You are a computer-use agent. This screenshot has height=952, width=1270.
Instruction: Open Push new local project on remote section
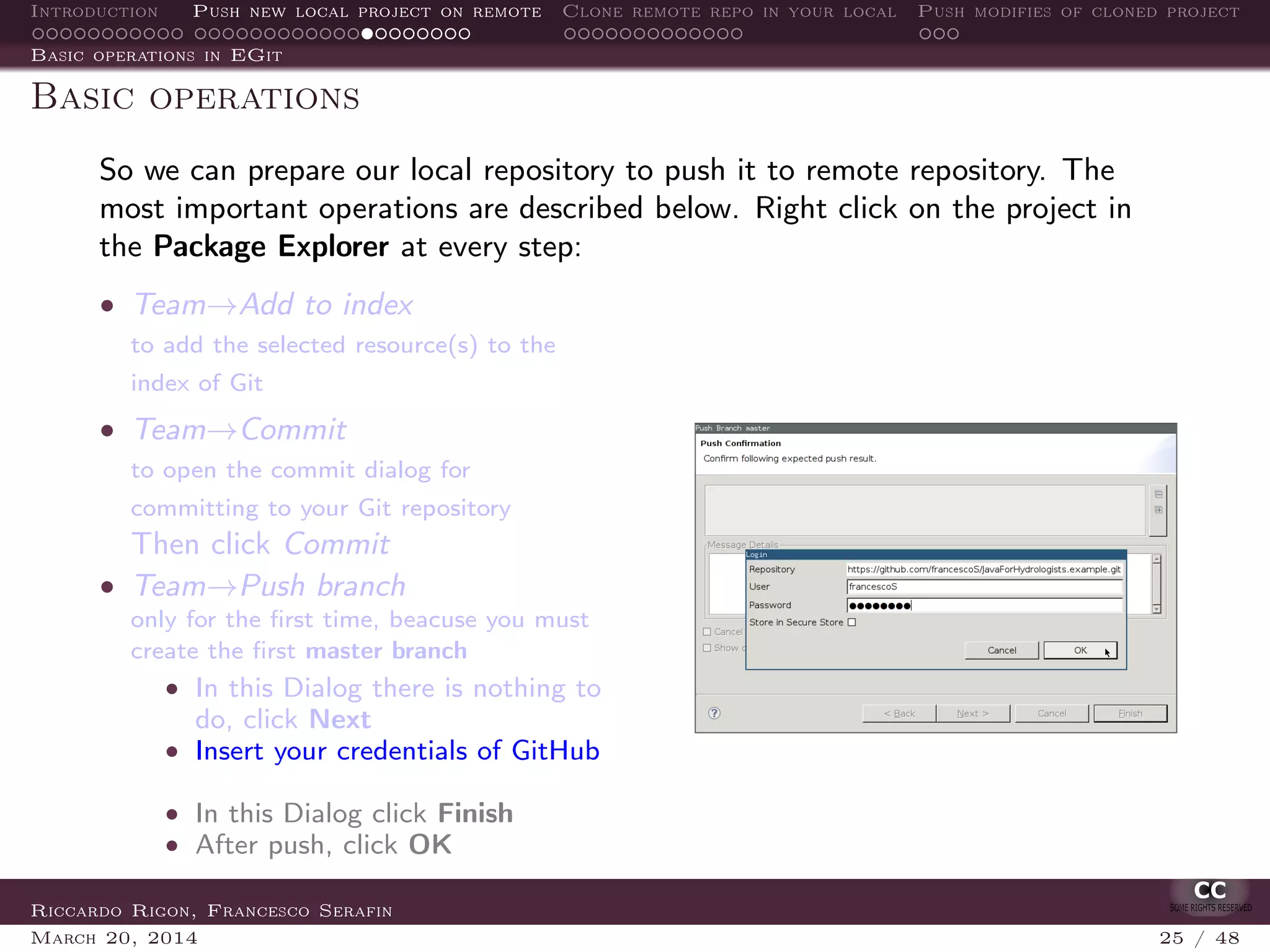(367, 12)
